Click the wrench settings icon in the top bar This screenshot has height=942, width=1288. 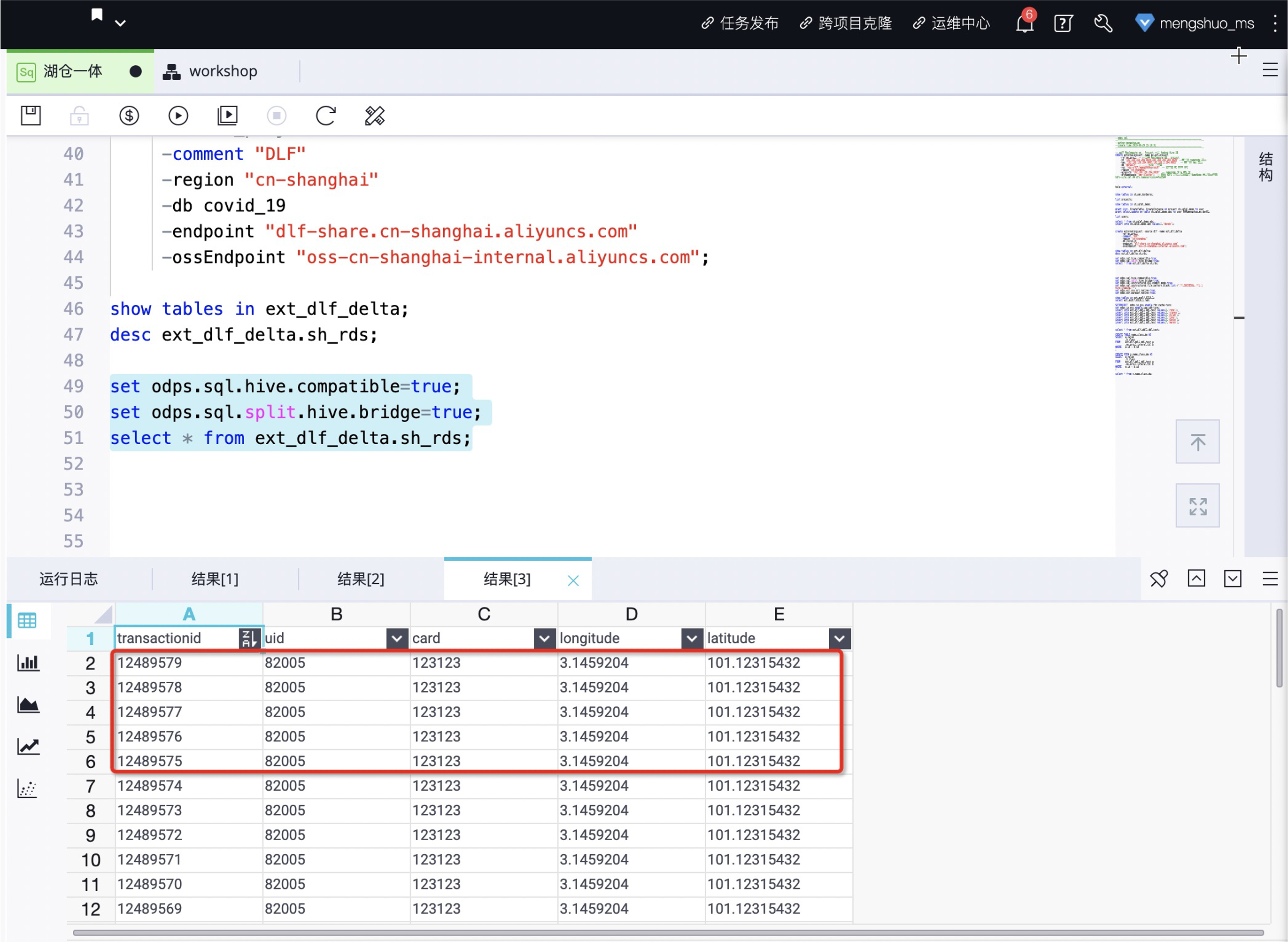(x=1103, y=23)
